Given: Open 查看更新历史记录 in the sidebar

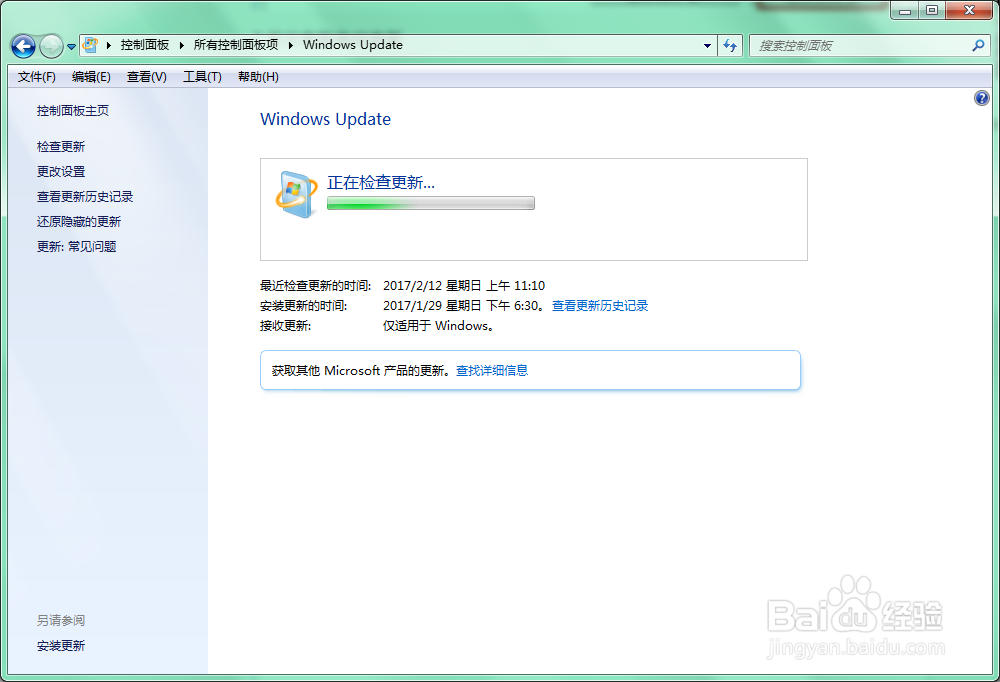Looking at the screenshot, I should [85, 196].
